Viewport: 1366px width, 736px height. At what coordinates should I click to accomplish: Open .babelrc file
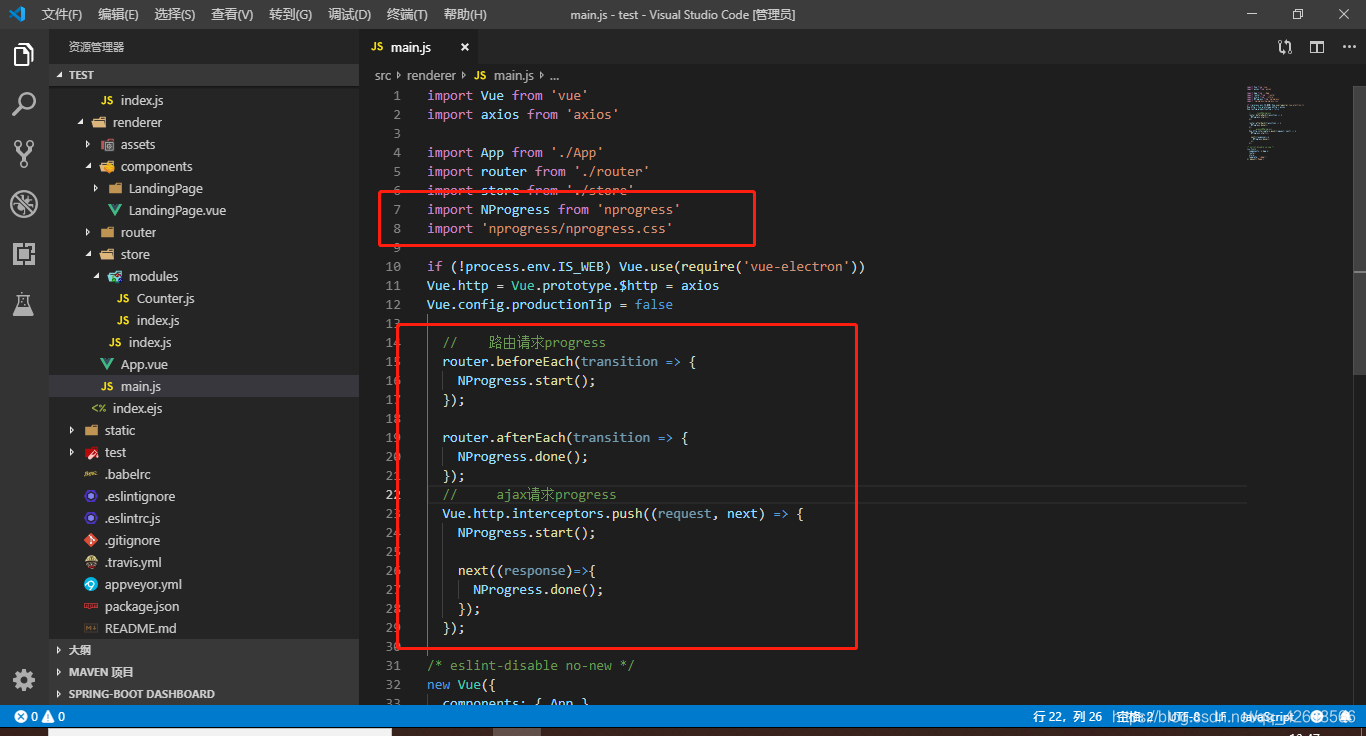(x=128, y=474)
